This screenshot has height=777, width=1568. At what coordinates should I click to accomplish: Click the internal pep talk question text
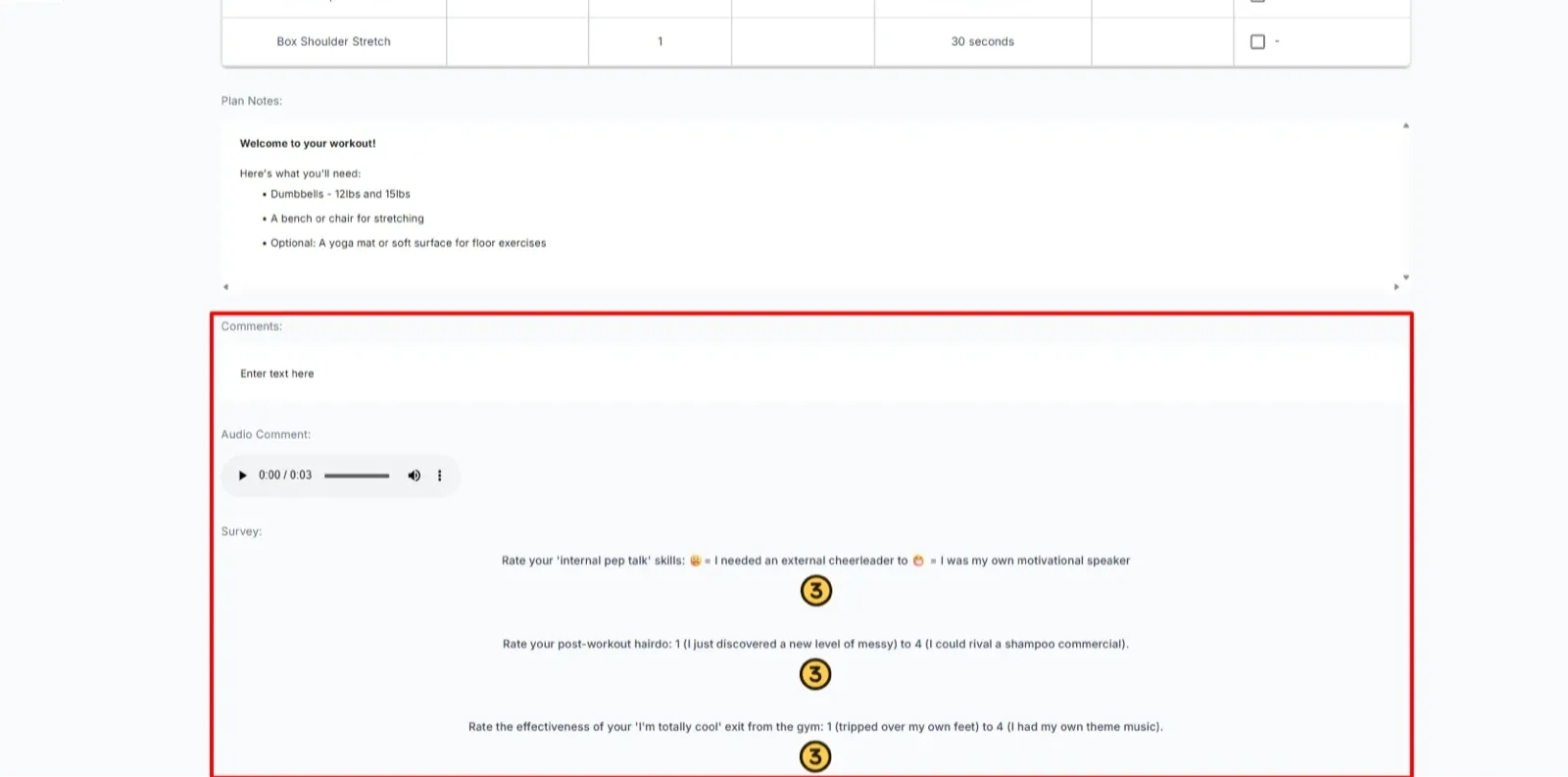(x=815, y=560)
